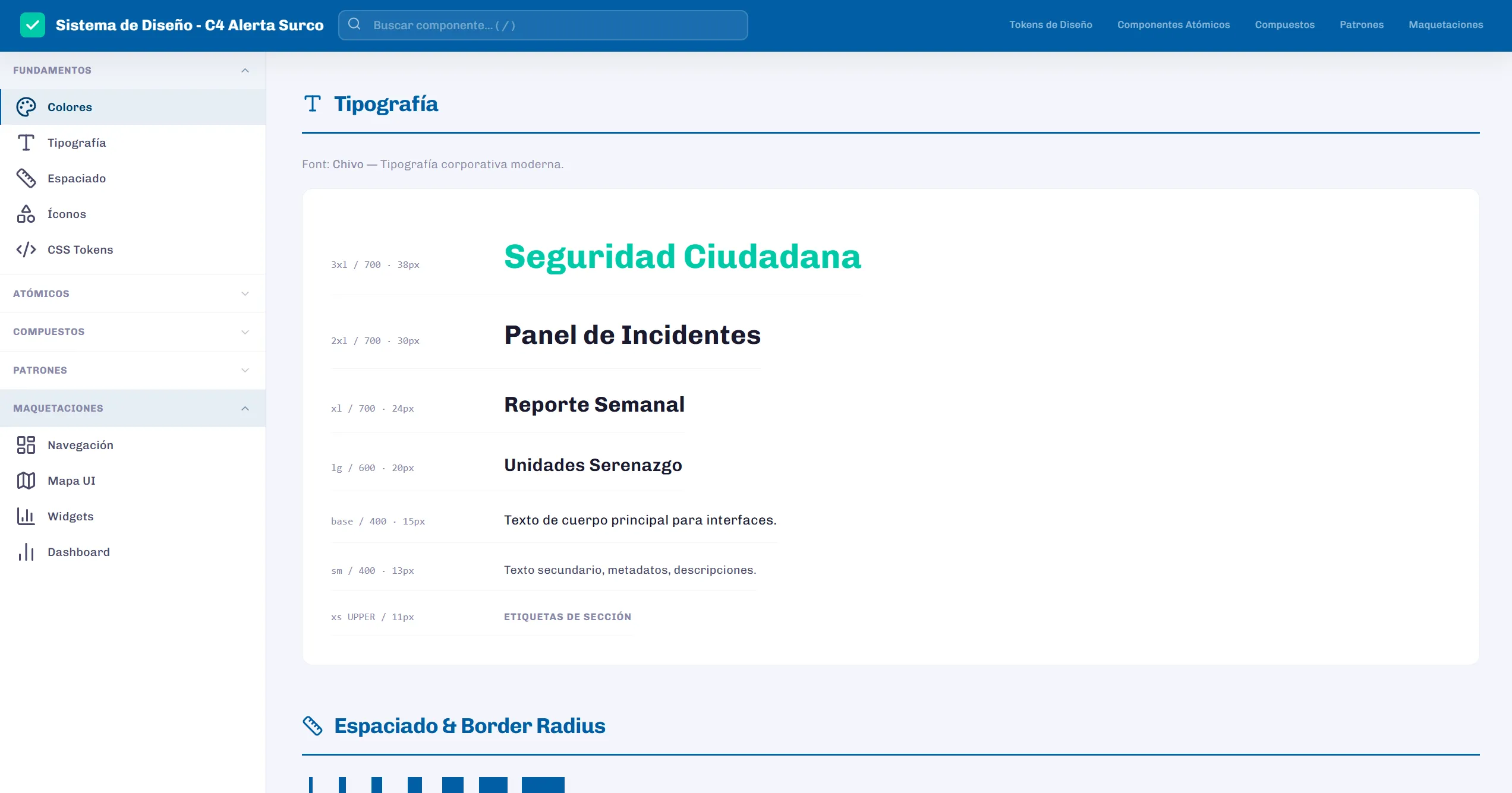Click the Tipografía T icon in sidebar

[26, 143]
